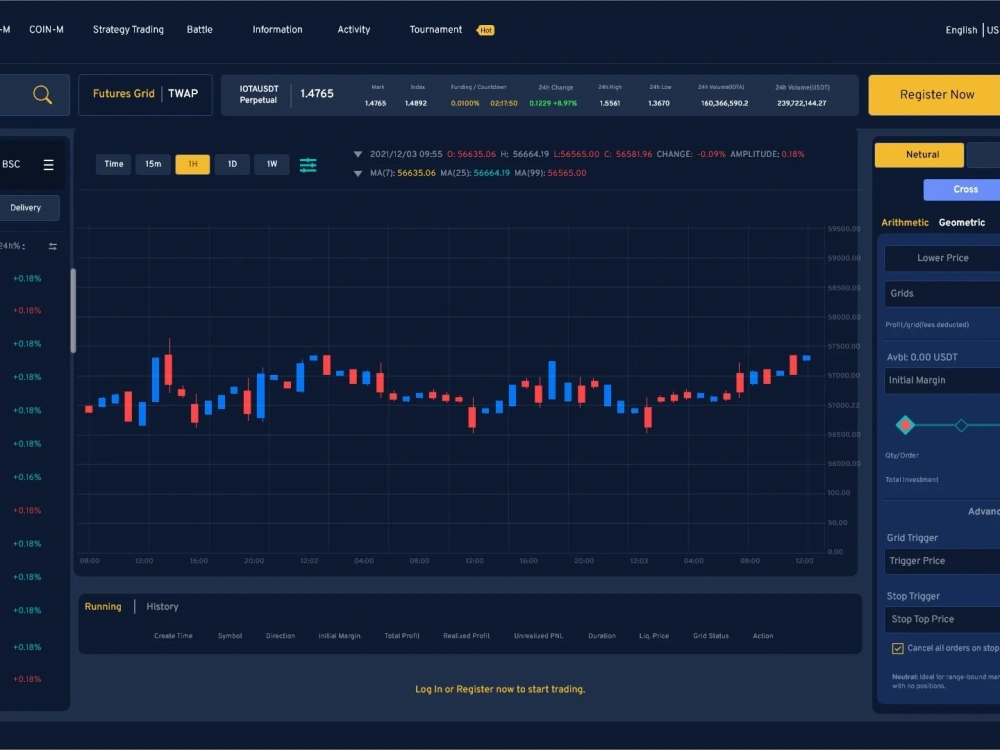This screenshot has width=1000, height=750.
Task: Select the BSC category label
Action: pyautogui.click(x=11, y=165)
